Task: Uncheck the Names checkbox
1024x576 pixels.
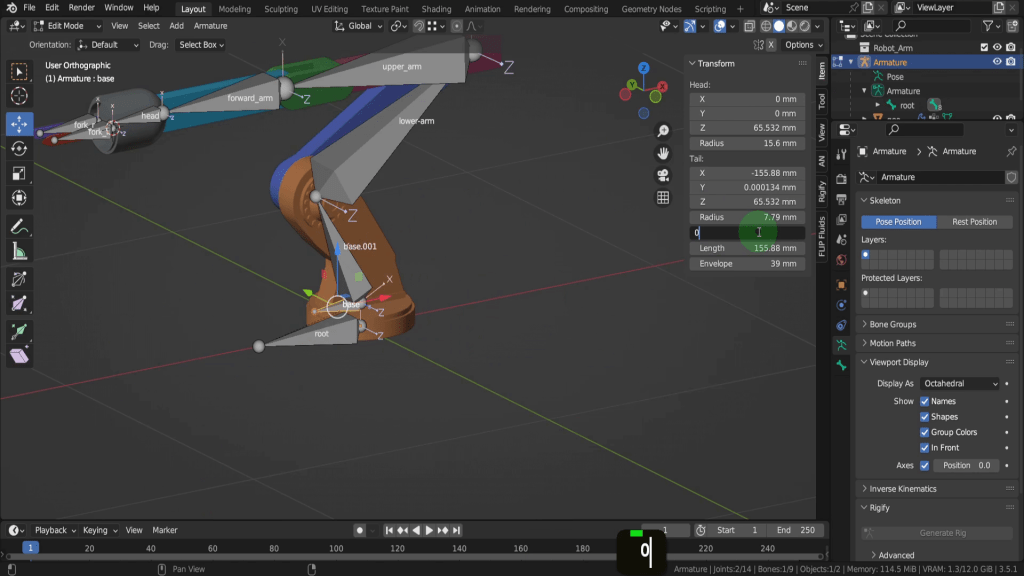Action: tap(924, 401)
